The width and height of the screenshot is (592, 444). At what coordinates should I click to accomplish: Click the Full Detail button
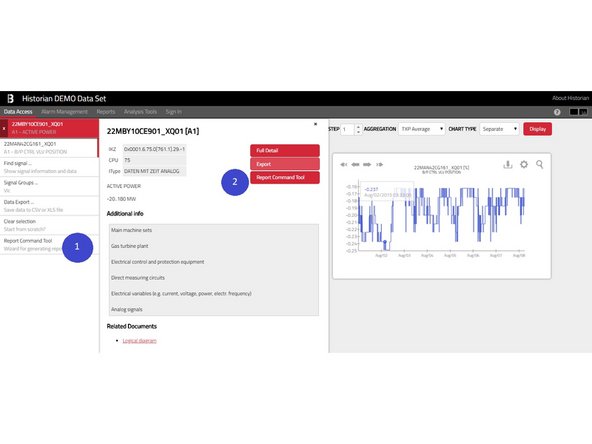[x=285, y=151]
